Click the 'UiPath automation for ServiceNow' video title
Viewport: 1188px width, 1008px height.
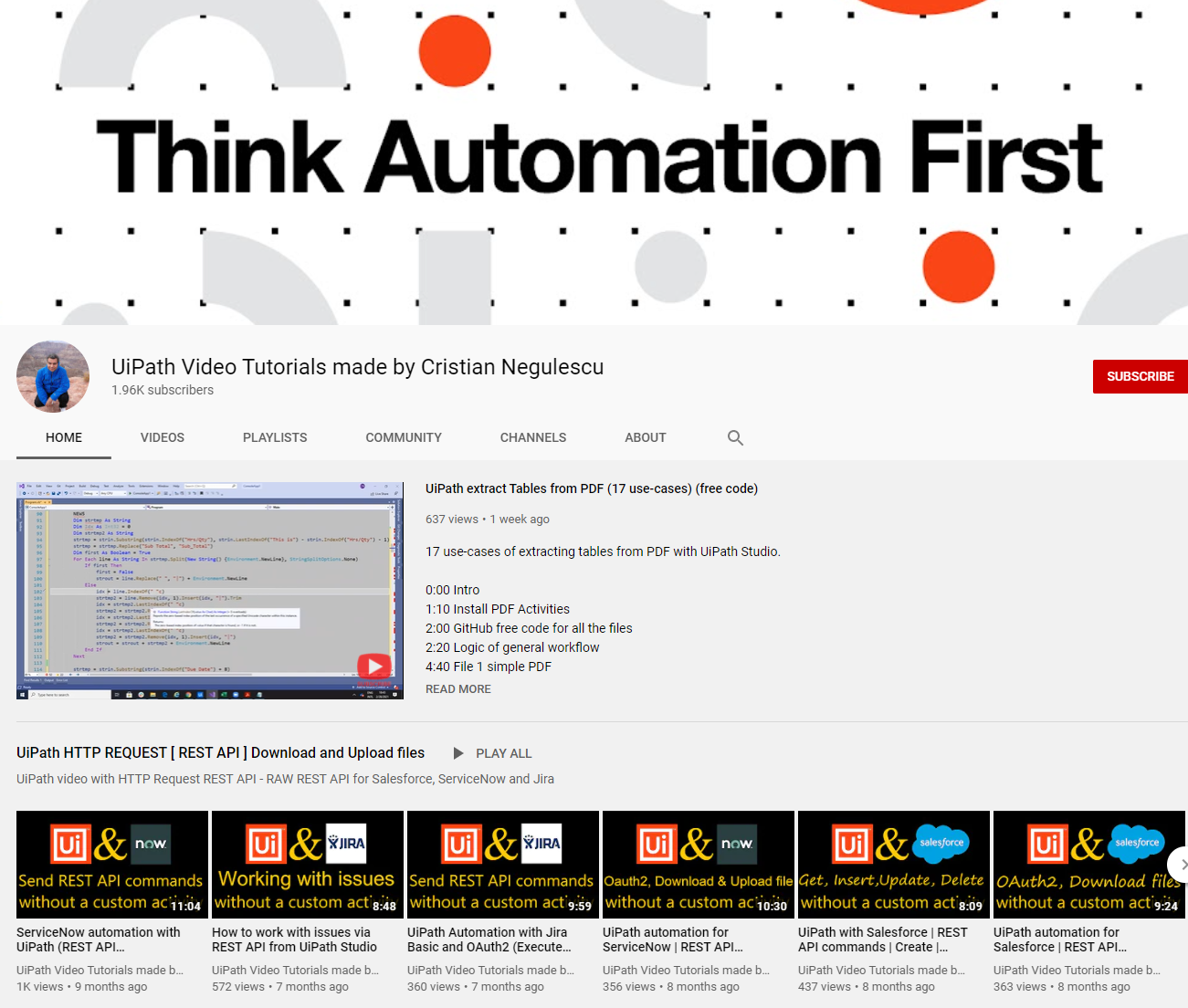(672, 940)
